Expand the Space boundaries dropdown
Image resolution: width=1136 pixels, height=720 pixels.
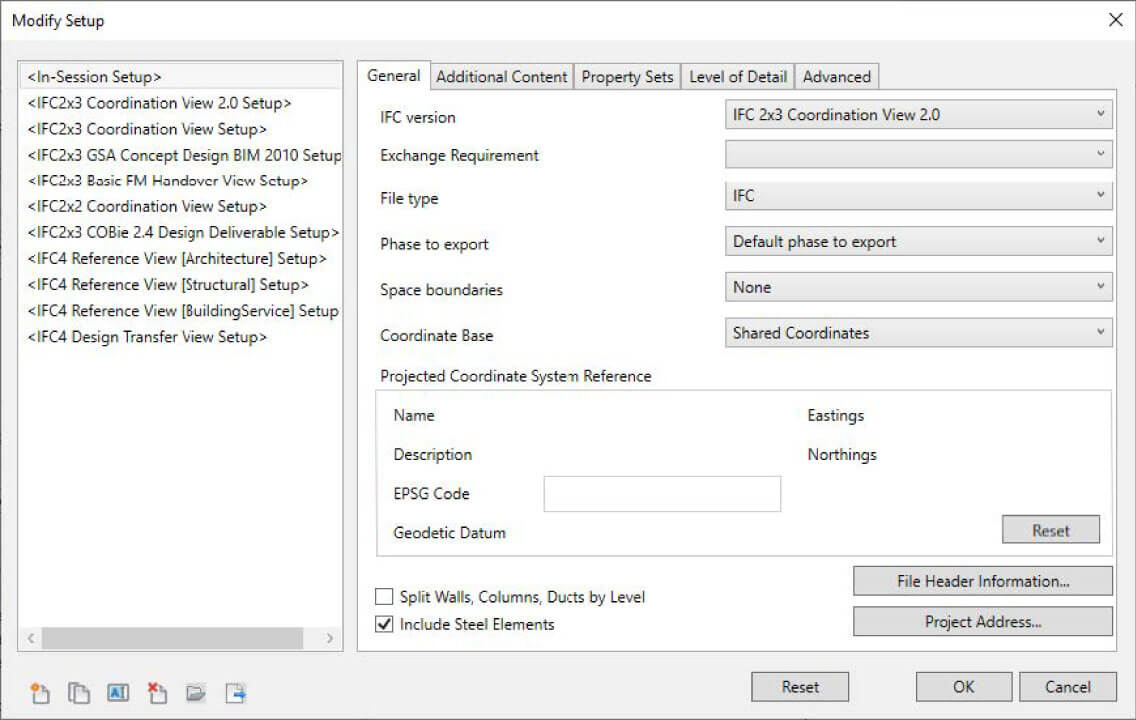coord(919,288)
